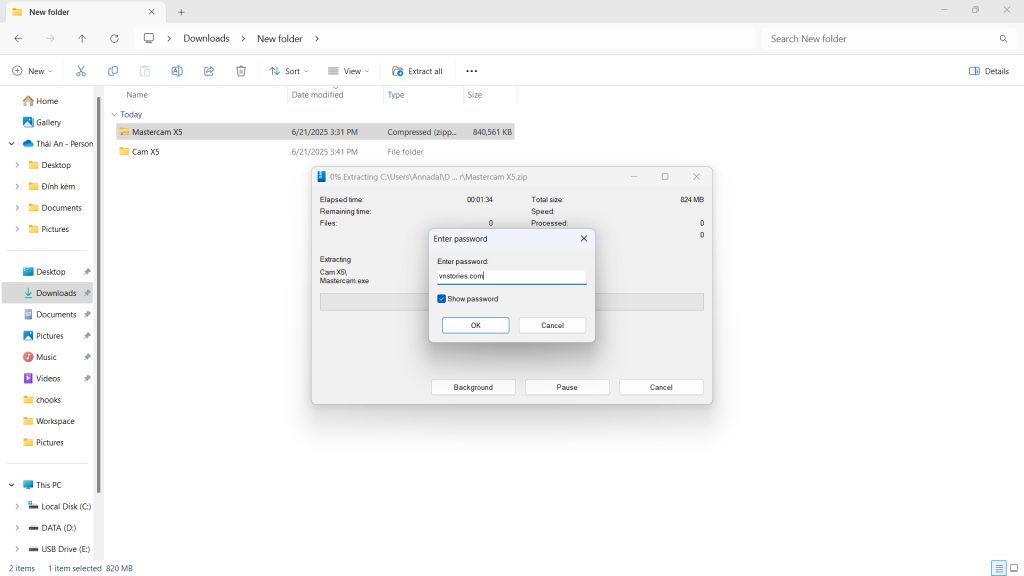Expand the Pictures folder under OneDrive
This screenshot has width=1024, height=576.
[x=17, y=229]
